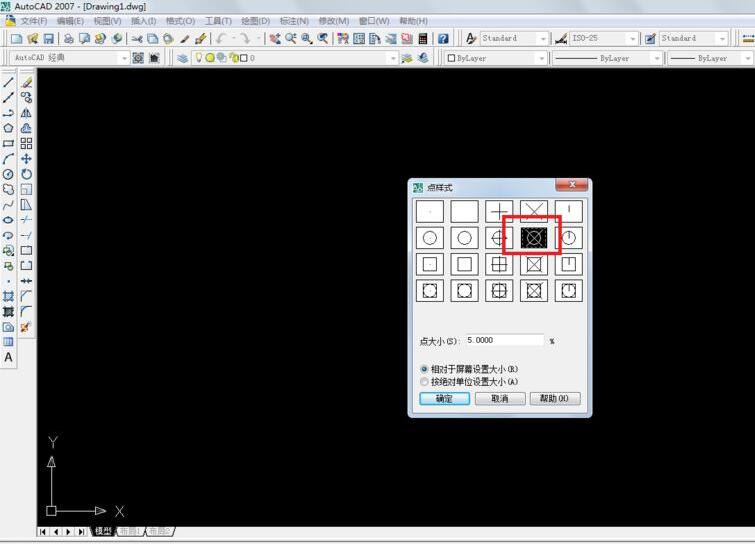Image resolution: width=755 pixels, height=544 pixels.
Task: Open the 标注(N) menu
Action: click(x=294, y=21)
